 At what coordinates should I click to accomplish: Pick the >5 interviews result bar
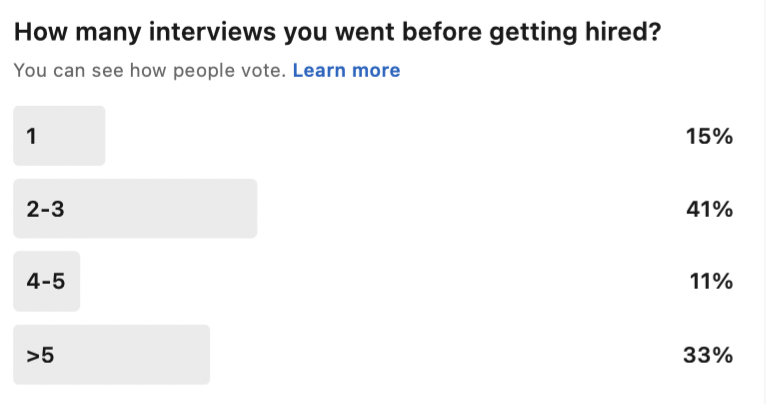pyautogui.click(x=111, y=355)
